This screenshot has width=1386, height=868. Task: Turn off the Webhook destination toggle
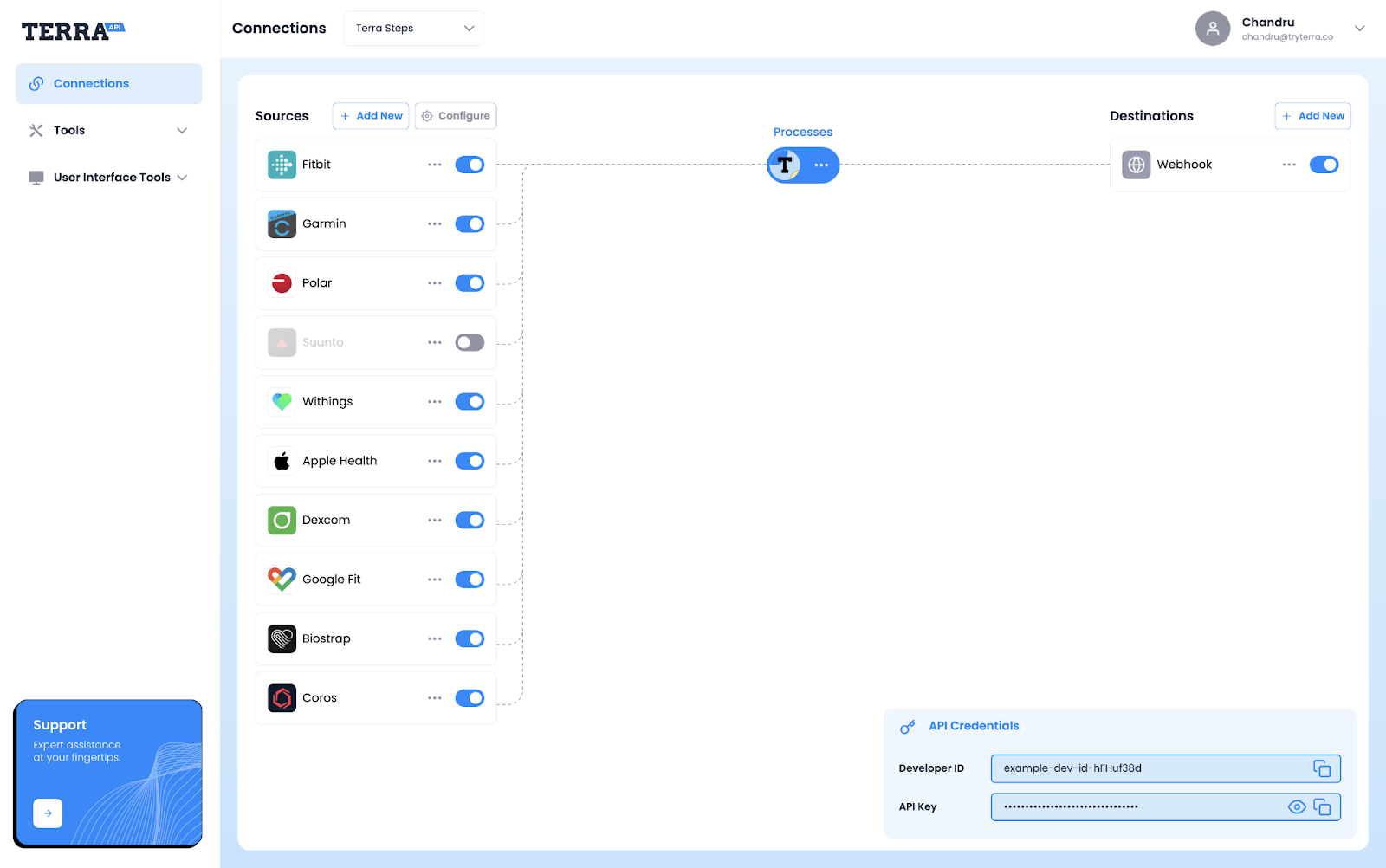click(x=1324, y=164)
